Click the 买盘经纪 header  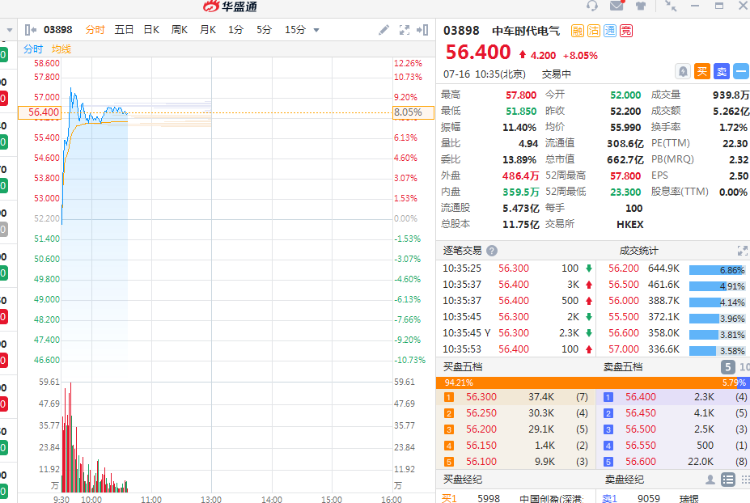(x=463, y=480)
